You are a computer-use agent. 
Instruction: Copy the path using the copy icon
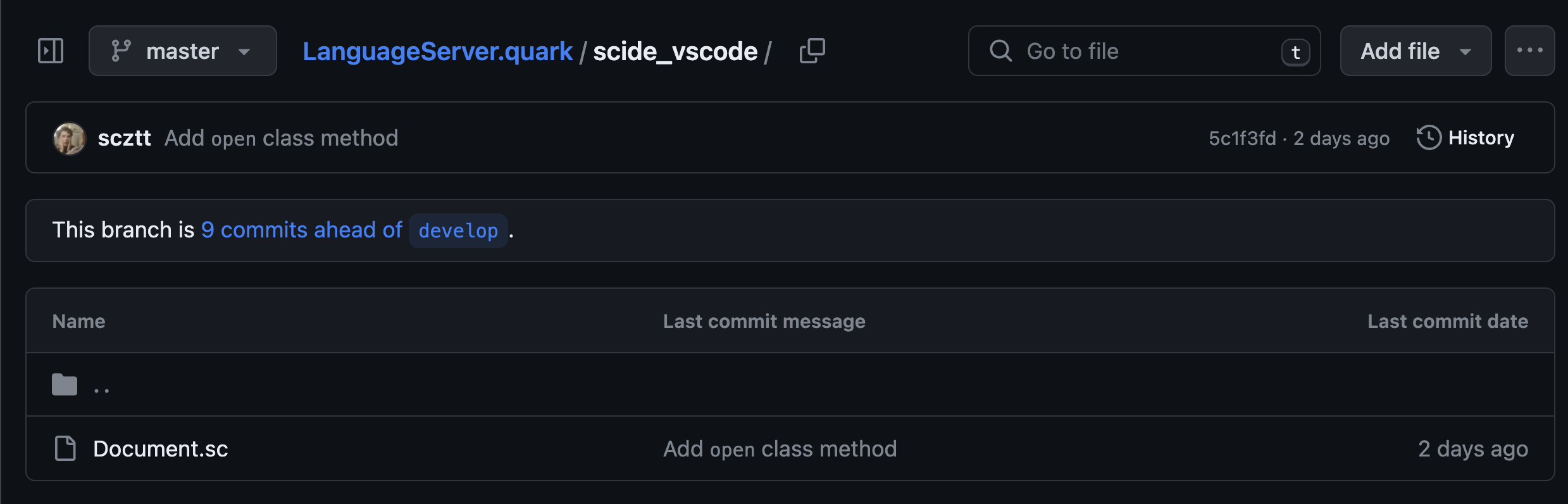pyautogui.click(x=812, y=51)
